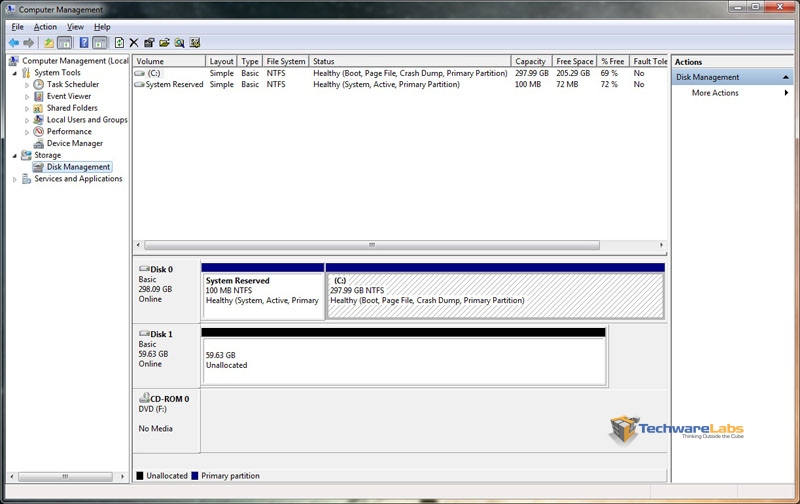The height and width of the screenshot is (504, 800).
Task: Select the System Reserved volume row in the list
Action: 174,85
